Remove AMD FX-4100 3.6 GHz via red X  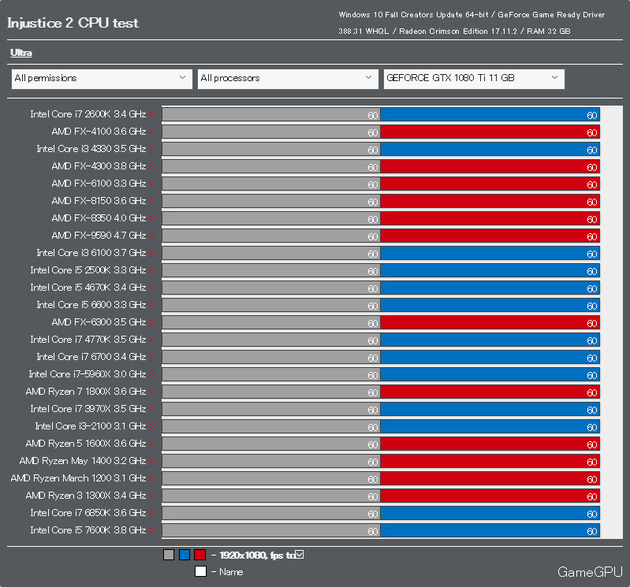click(152, 132)
